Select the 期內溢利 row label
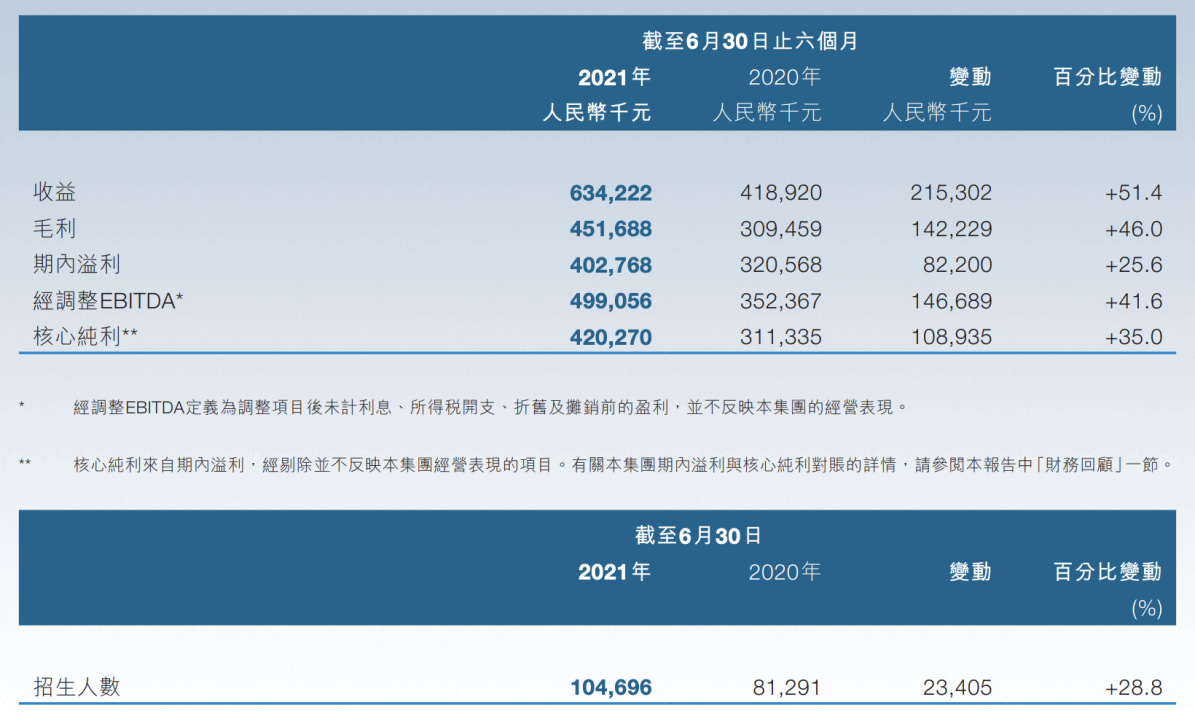The image size is (1195, 713). (77, 265)
